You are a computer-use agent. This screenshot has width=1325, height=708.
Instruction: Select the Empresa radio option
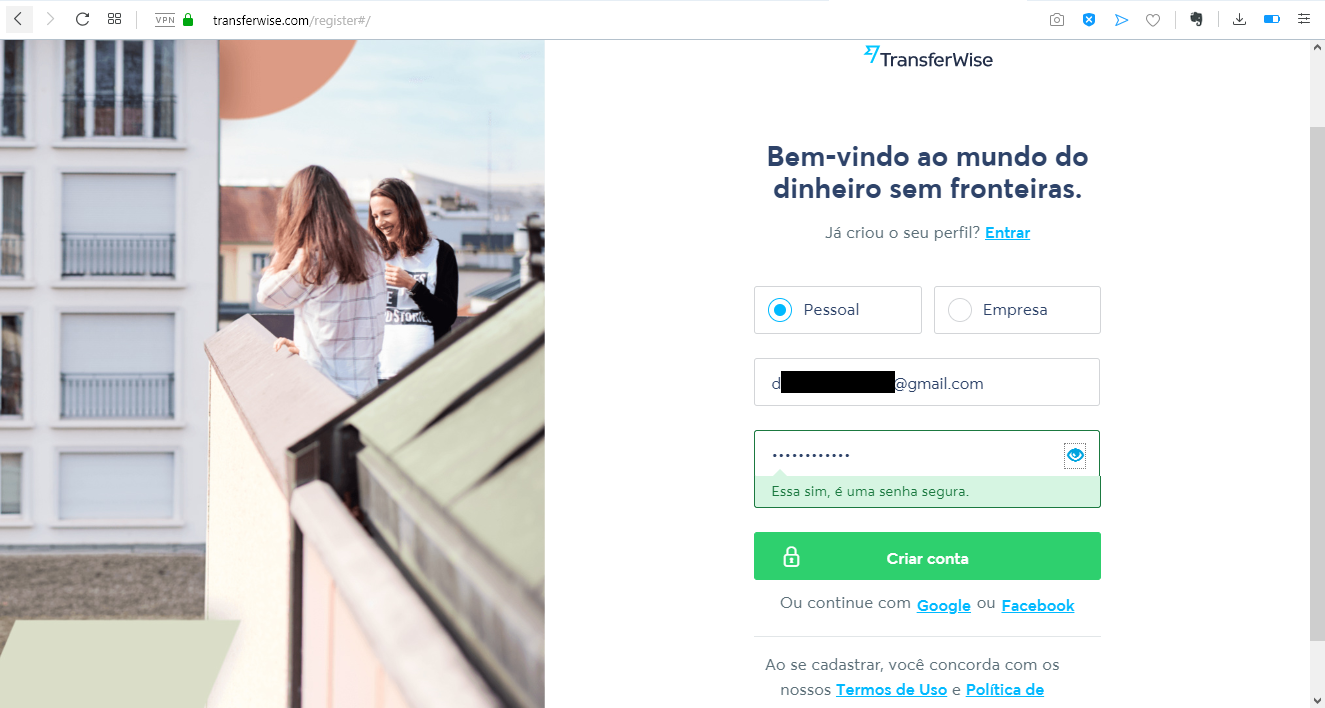pyautogui.click(x=1017, y=310)
